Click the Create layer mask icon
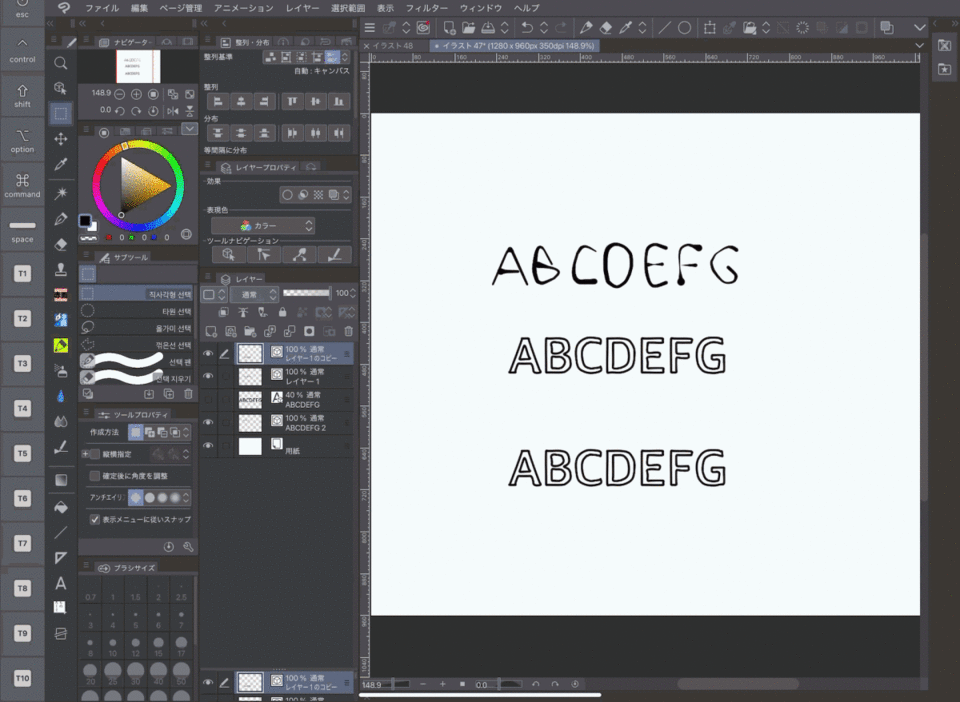Viewport: 960px width, 702px height. (x=309, y=331)
